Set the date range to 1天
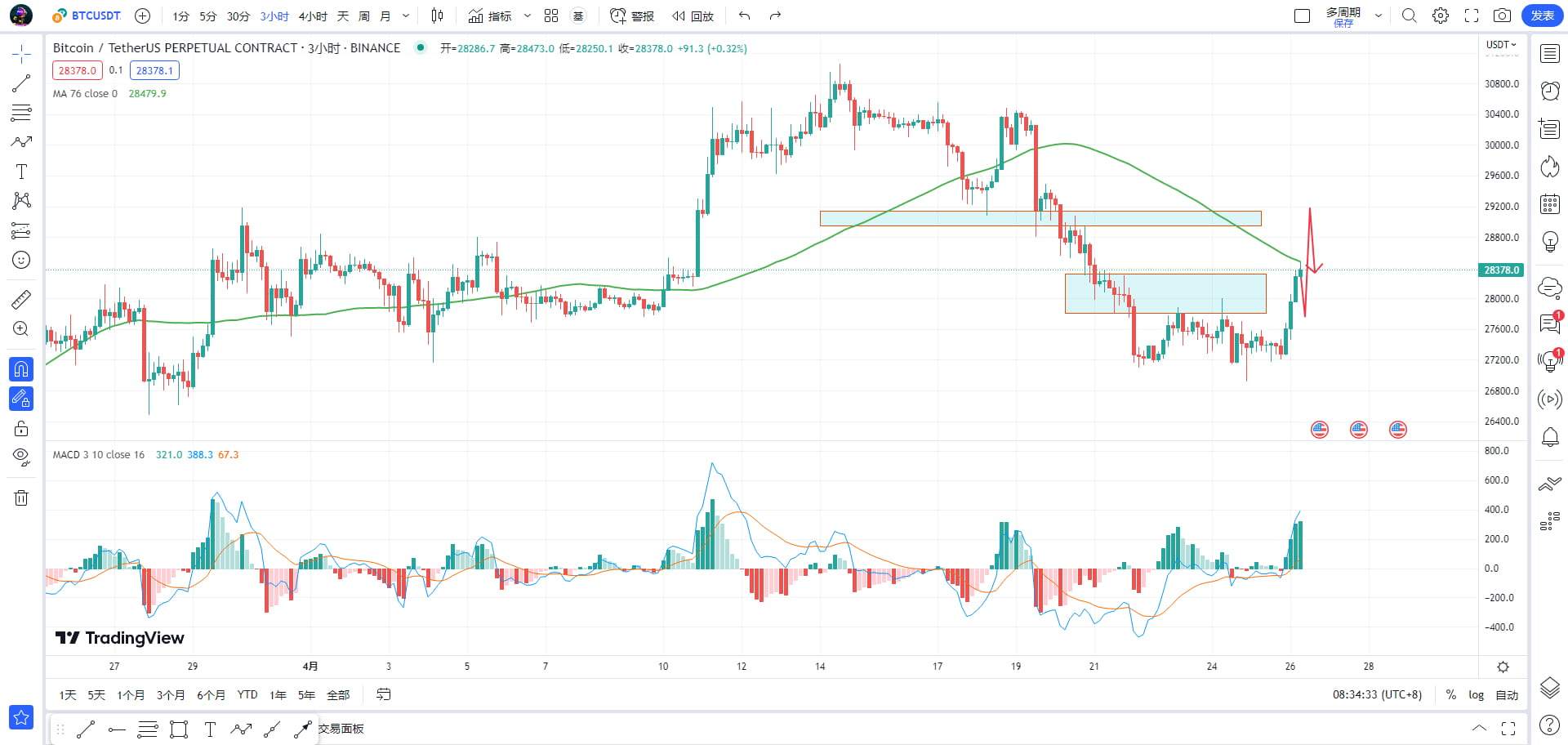This screenshot has width=1568, height=745. (68, 695)
